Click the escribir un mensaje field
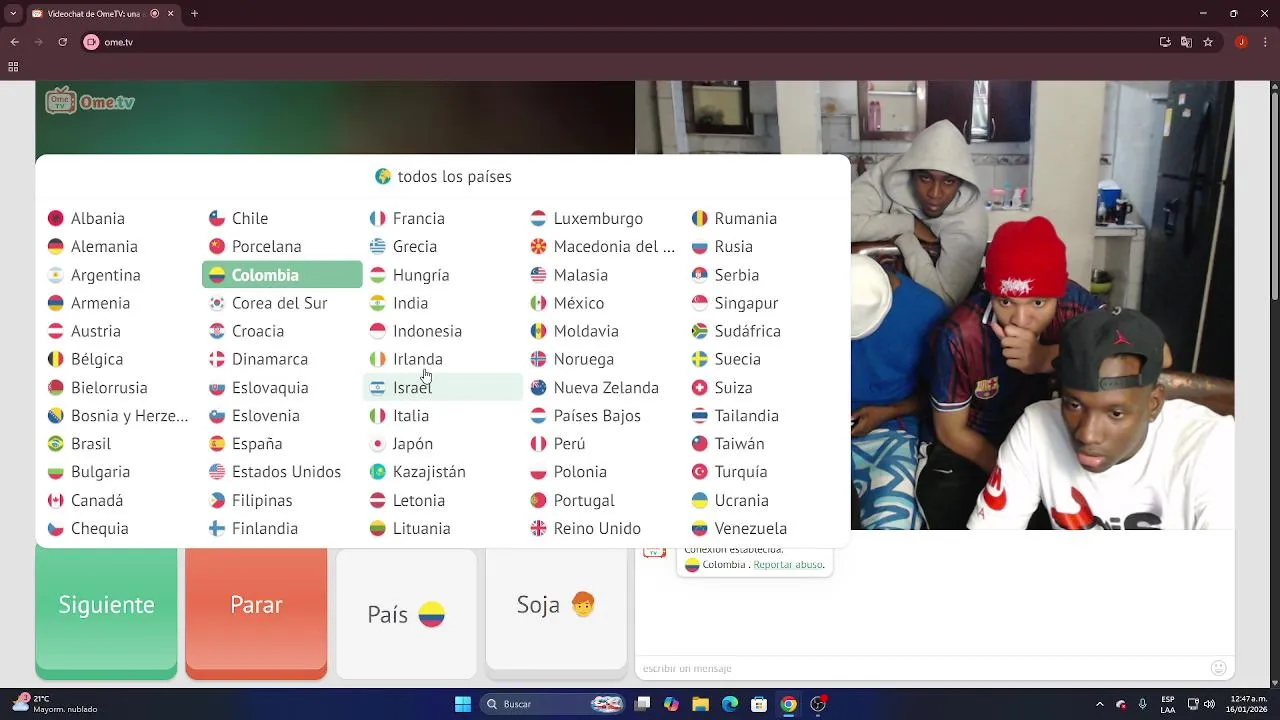Screen dimensions: 1280x720 tap(920, 668)
